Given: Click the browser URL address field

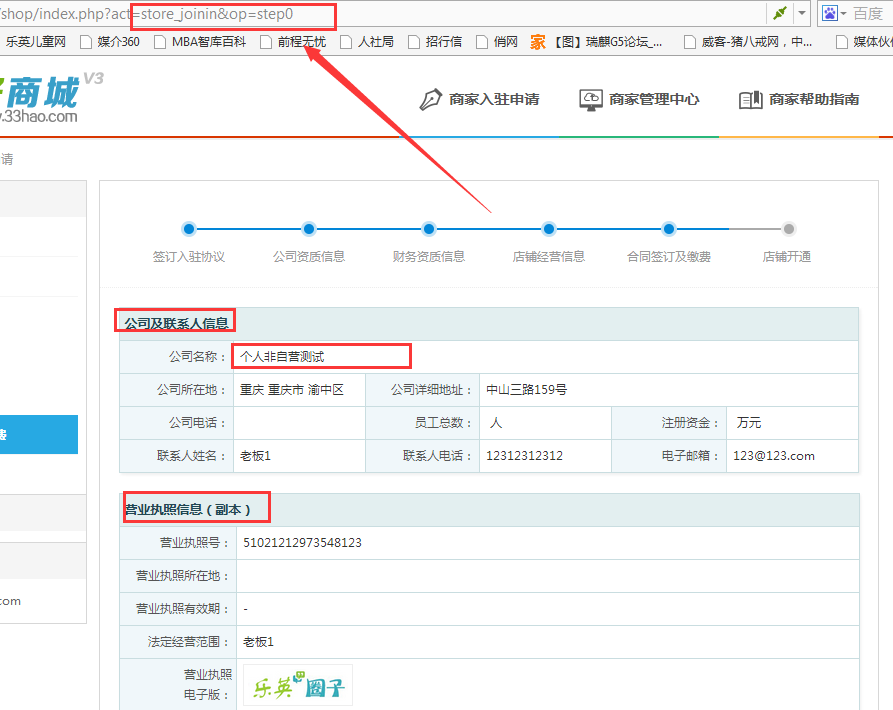Looking at the screenshot, I should tap(382, 14).
